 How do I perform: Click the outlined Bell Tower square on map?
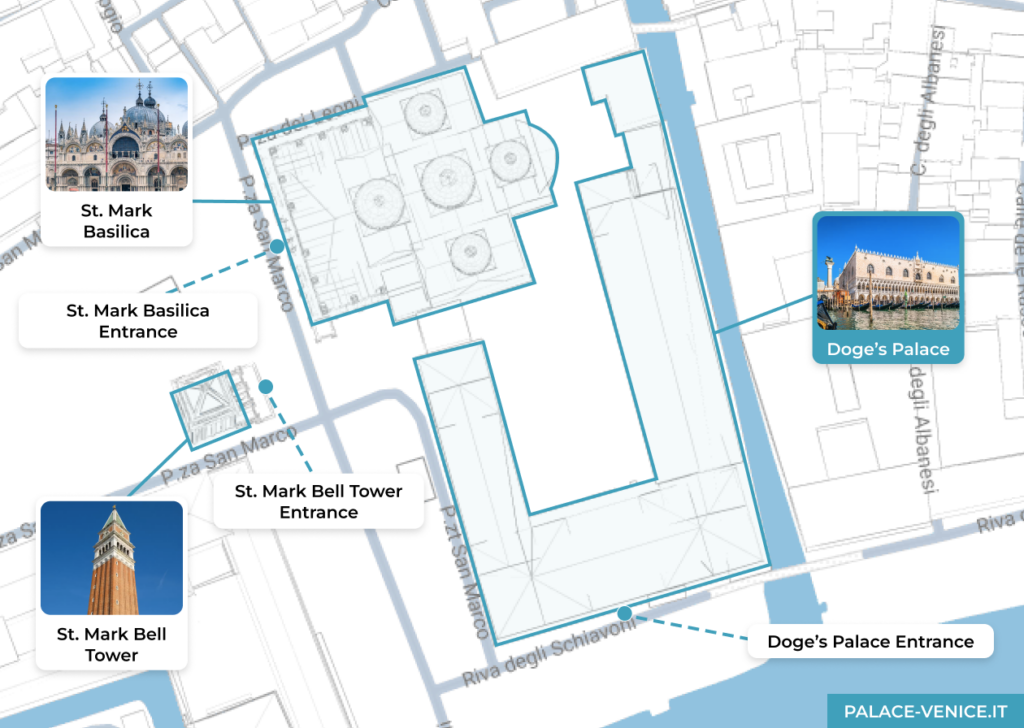(x=210, y=409)
